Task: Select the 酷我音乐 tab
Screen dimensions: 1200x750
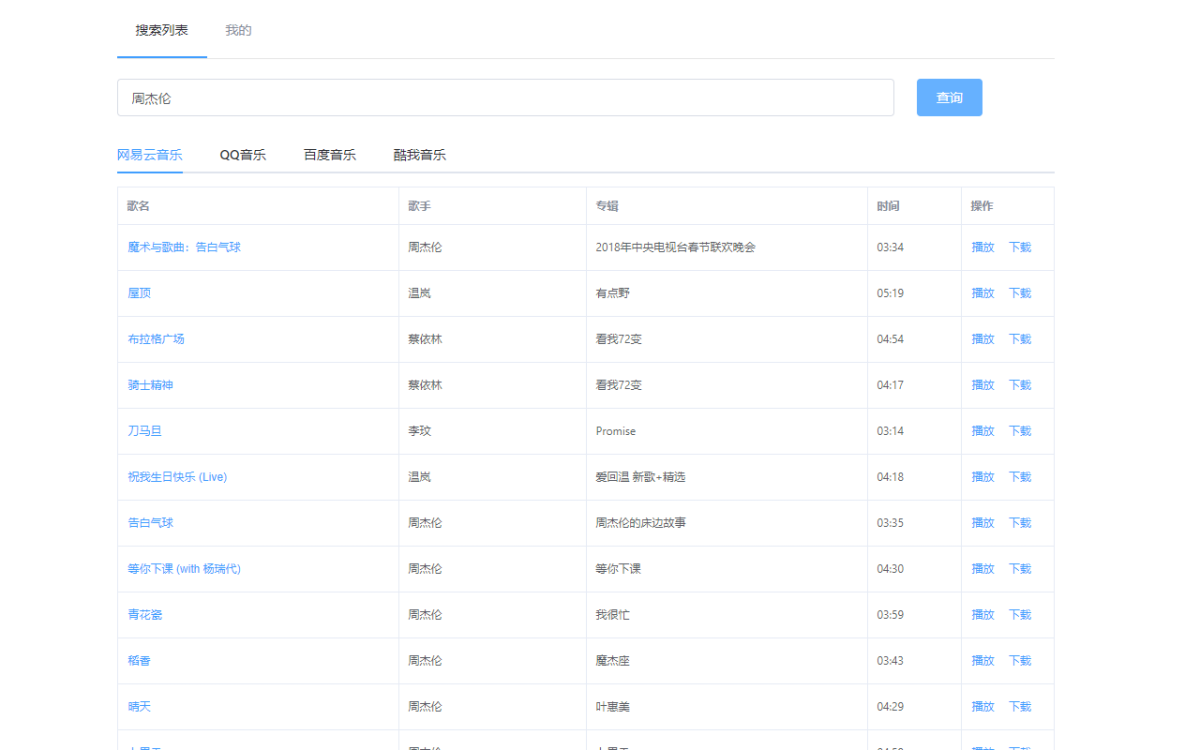Action: pos(419,155)
